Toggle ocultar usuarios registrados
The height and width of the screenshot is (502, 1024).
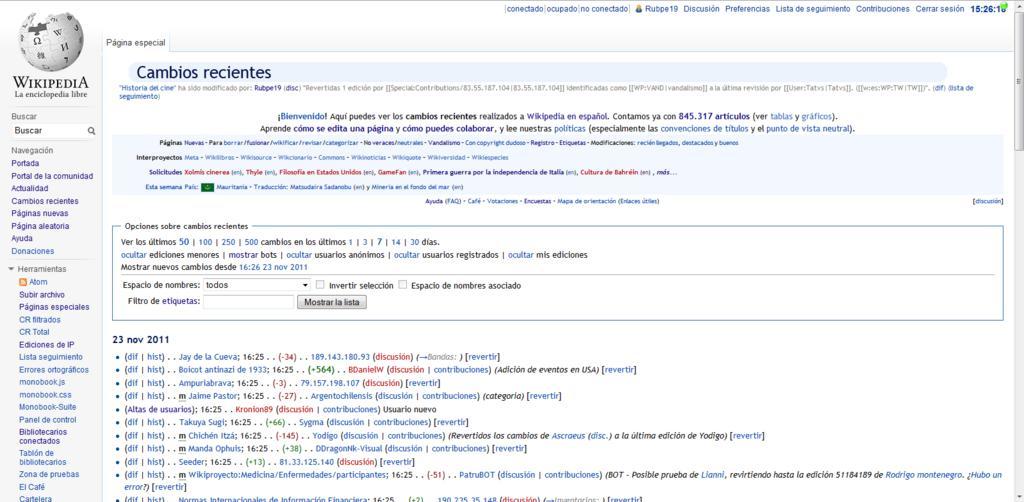click(x=406, y=255)
